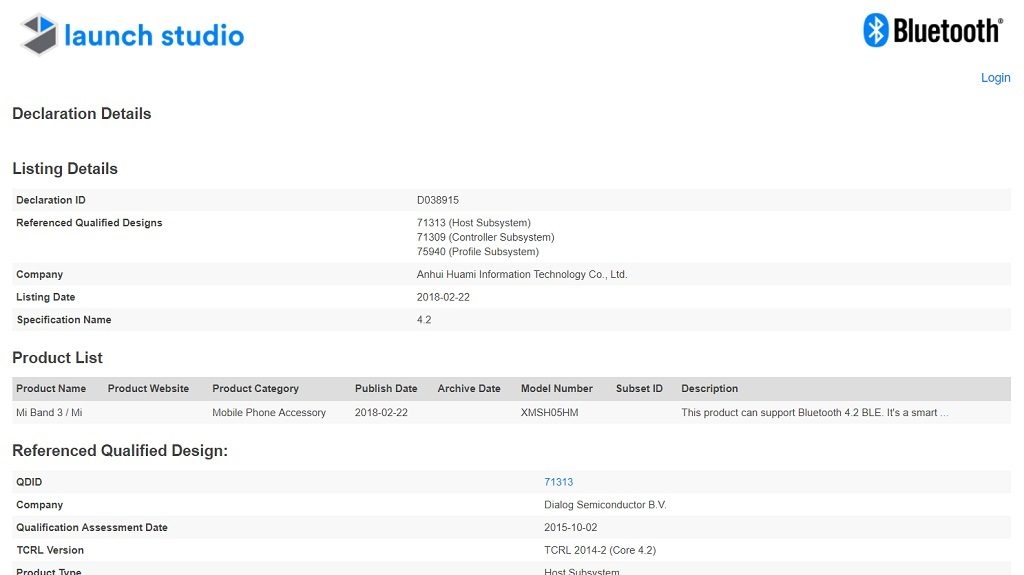This screenshot has width=1024, height=575.
Task: Click the 75940 (Profile Subsystem) entry
Action: point(477,252)
